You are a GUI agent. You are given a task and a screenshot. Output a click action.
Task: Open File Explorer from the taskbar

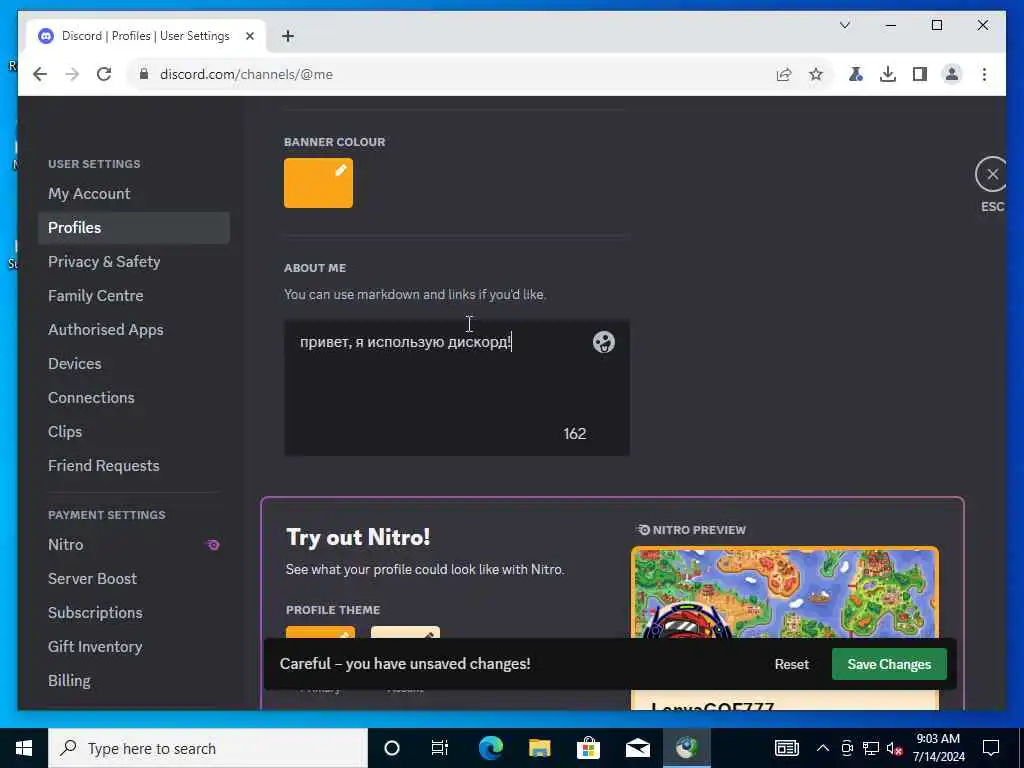pyautogui.click(x=539, y=748)
